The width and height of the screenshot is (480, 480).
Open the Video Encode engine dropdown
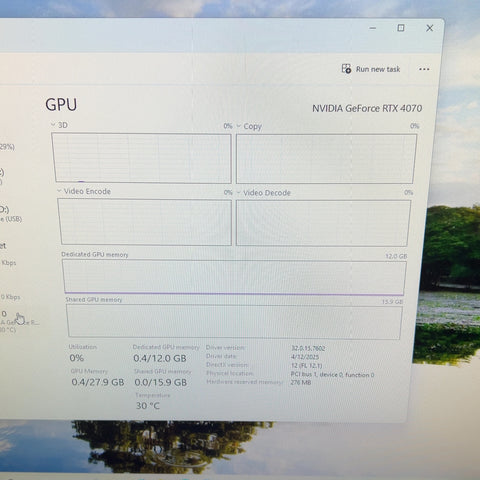click(x=59, y=191)
